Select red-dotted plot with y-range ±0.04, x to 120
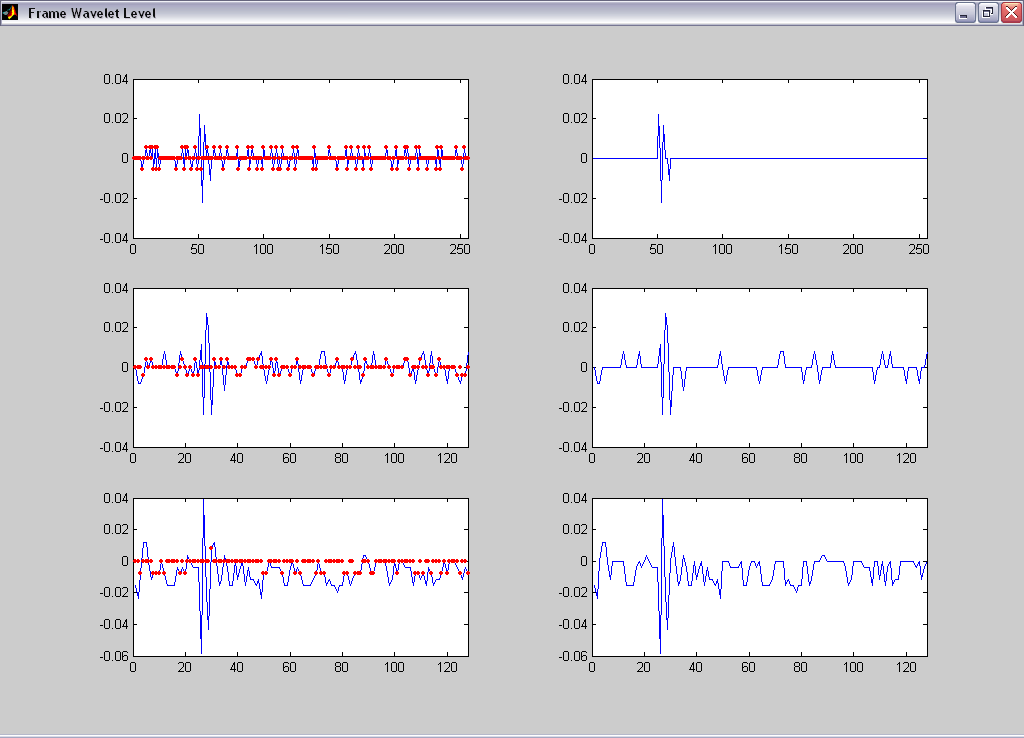The height and width of the screenshot is (738, 1024). [x=301, y=368]
